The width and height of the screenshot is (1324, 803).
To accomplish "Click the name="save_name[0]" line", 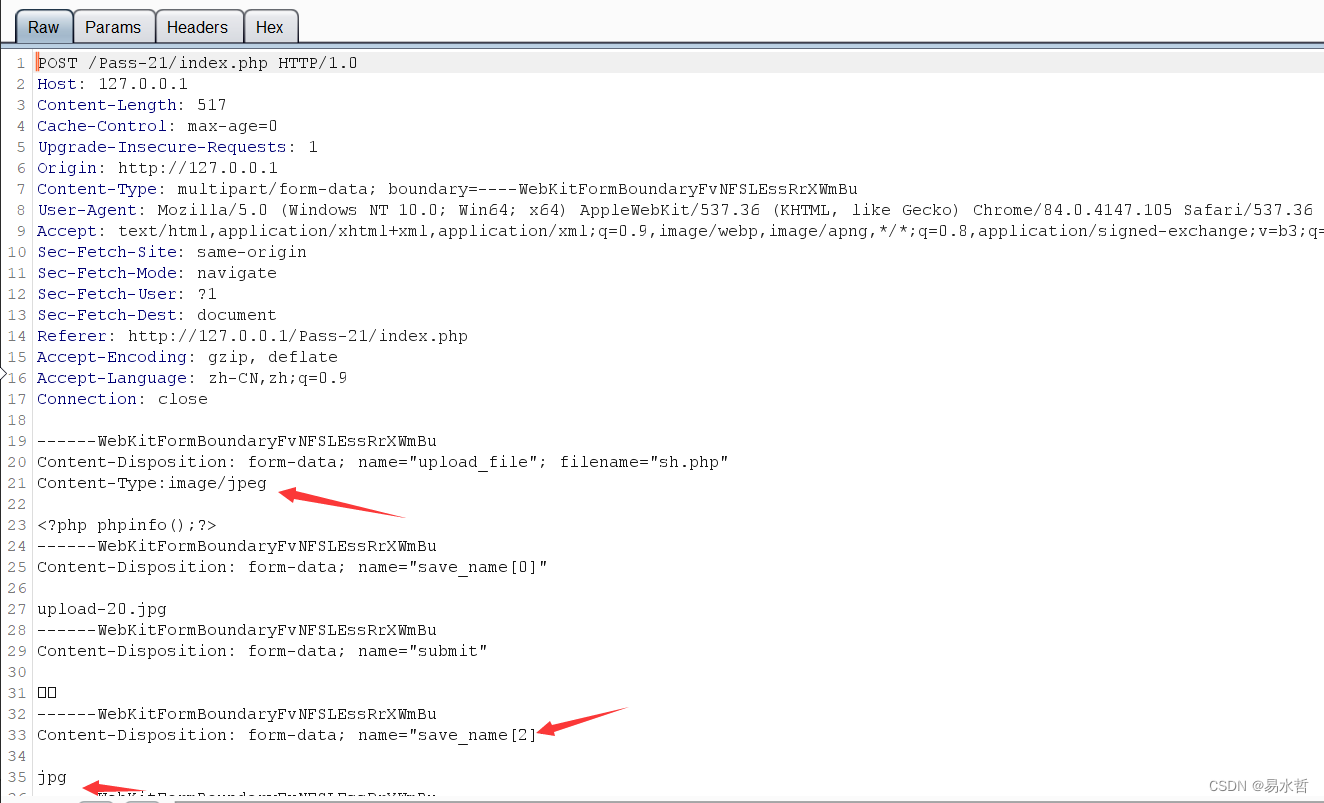I will [292, 567].
